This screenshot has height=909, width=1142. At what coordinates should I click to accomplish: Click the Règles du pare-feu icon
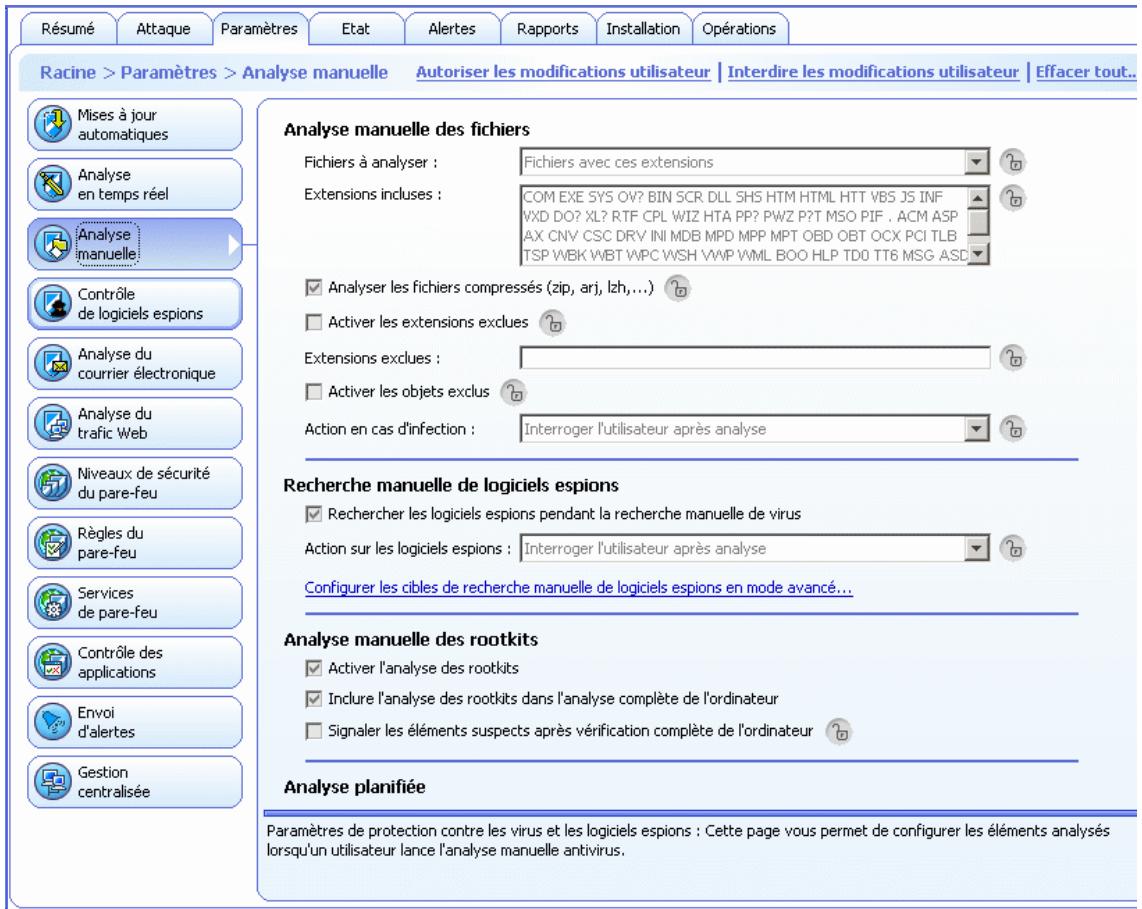tap(52, 543)
